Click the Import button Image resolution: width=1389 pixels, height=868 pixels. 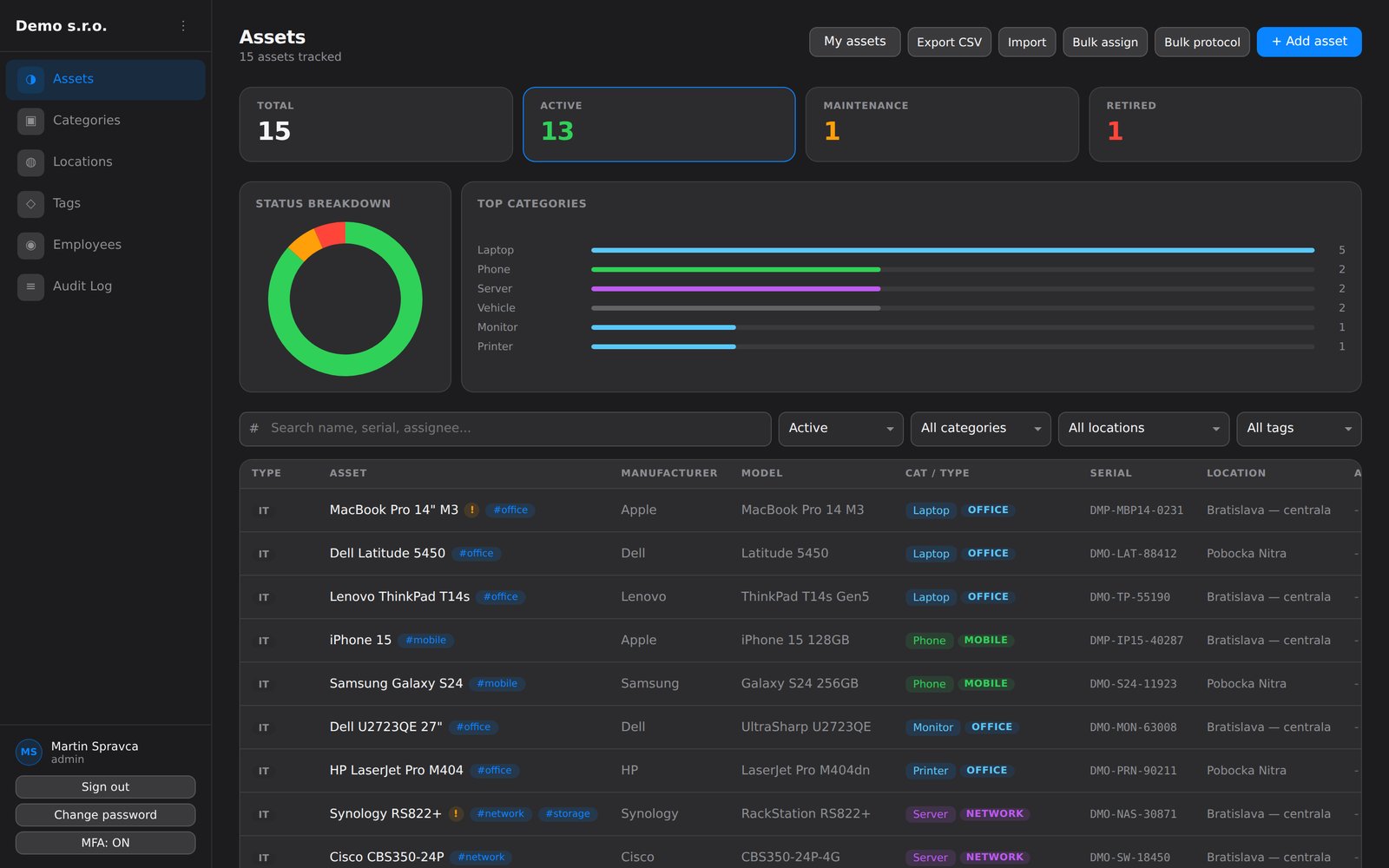point(1027,42)
